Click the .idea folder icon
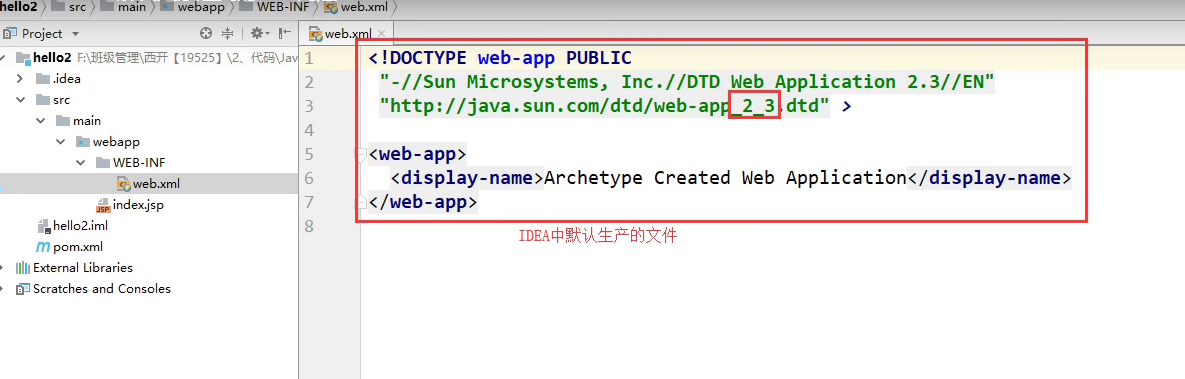 [x=42, y=79]
